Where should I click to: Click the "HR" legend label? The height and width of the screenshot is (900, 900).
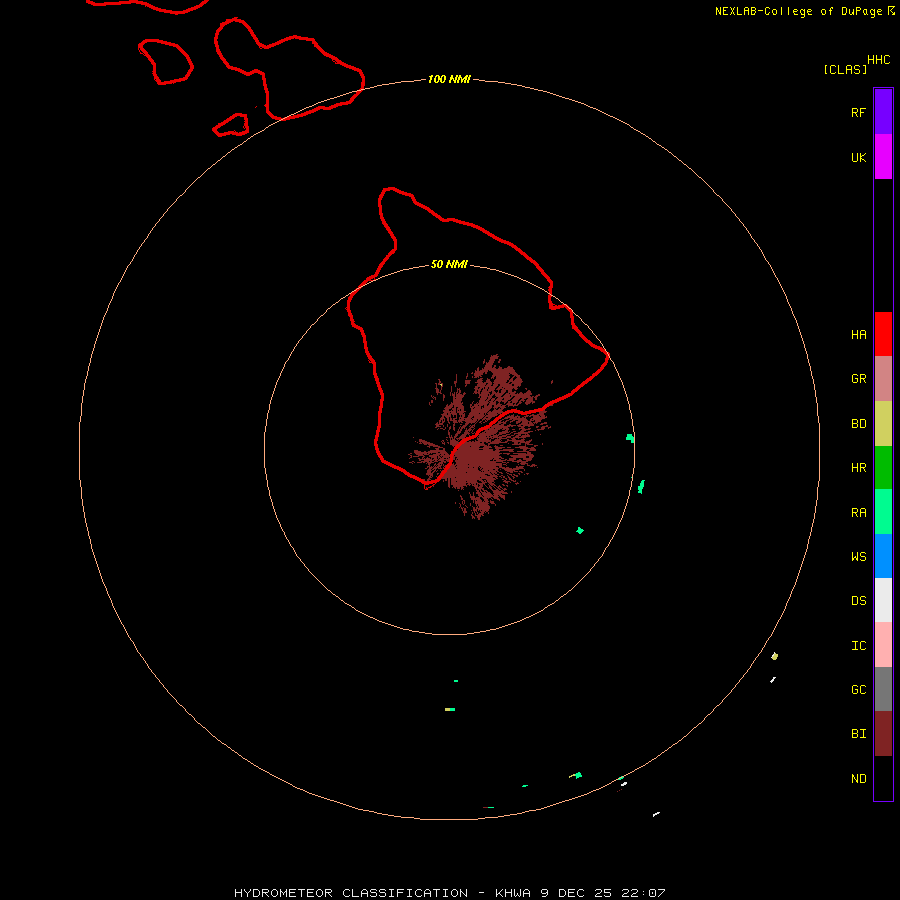(858, 468)
